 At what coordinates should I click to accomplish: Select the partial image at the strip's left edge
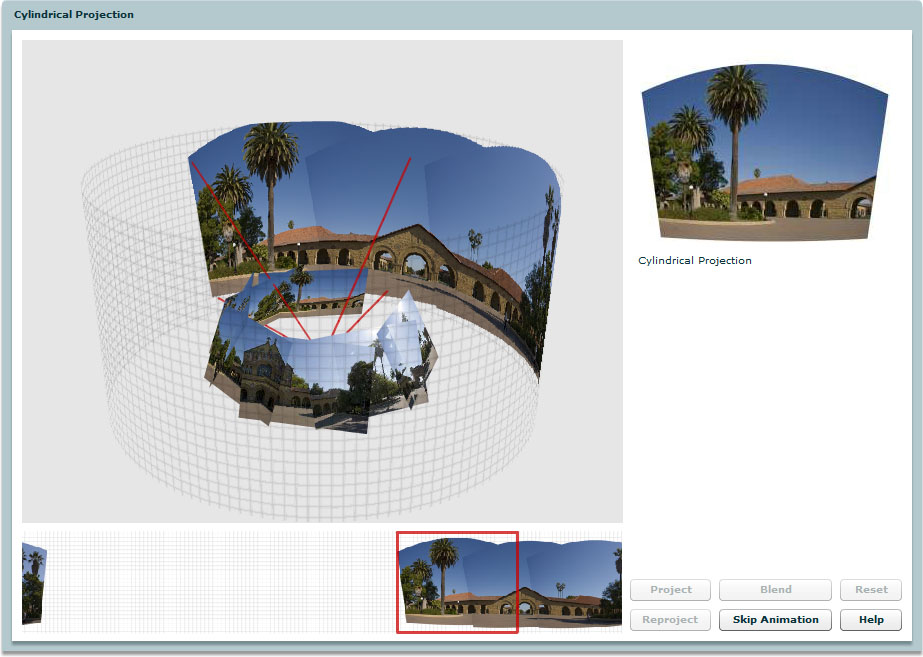(34, 582)
